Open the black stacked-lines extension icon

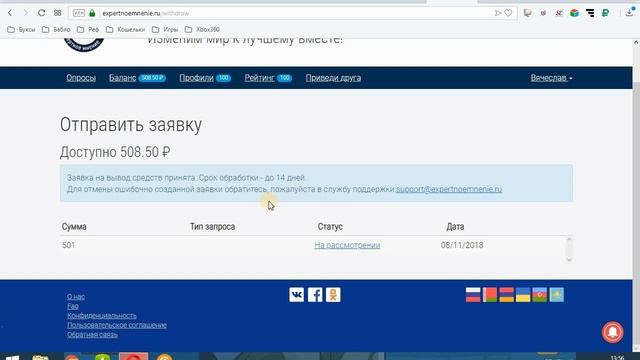[x=590, y=13]
